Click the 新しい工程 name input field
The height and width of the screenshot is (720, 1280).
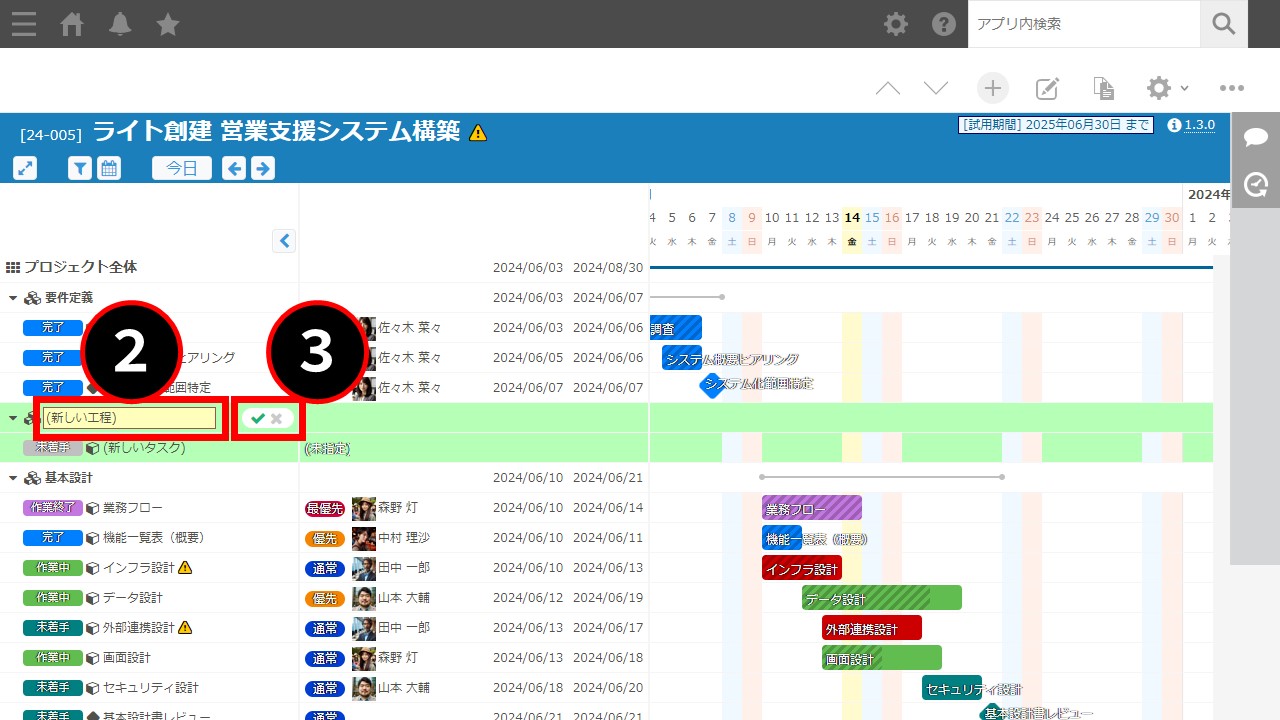(x=130, y=418)
